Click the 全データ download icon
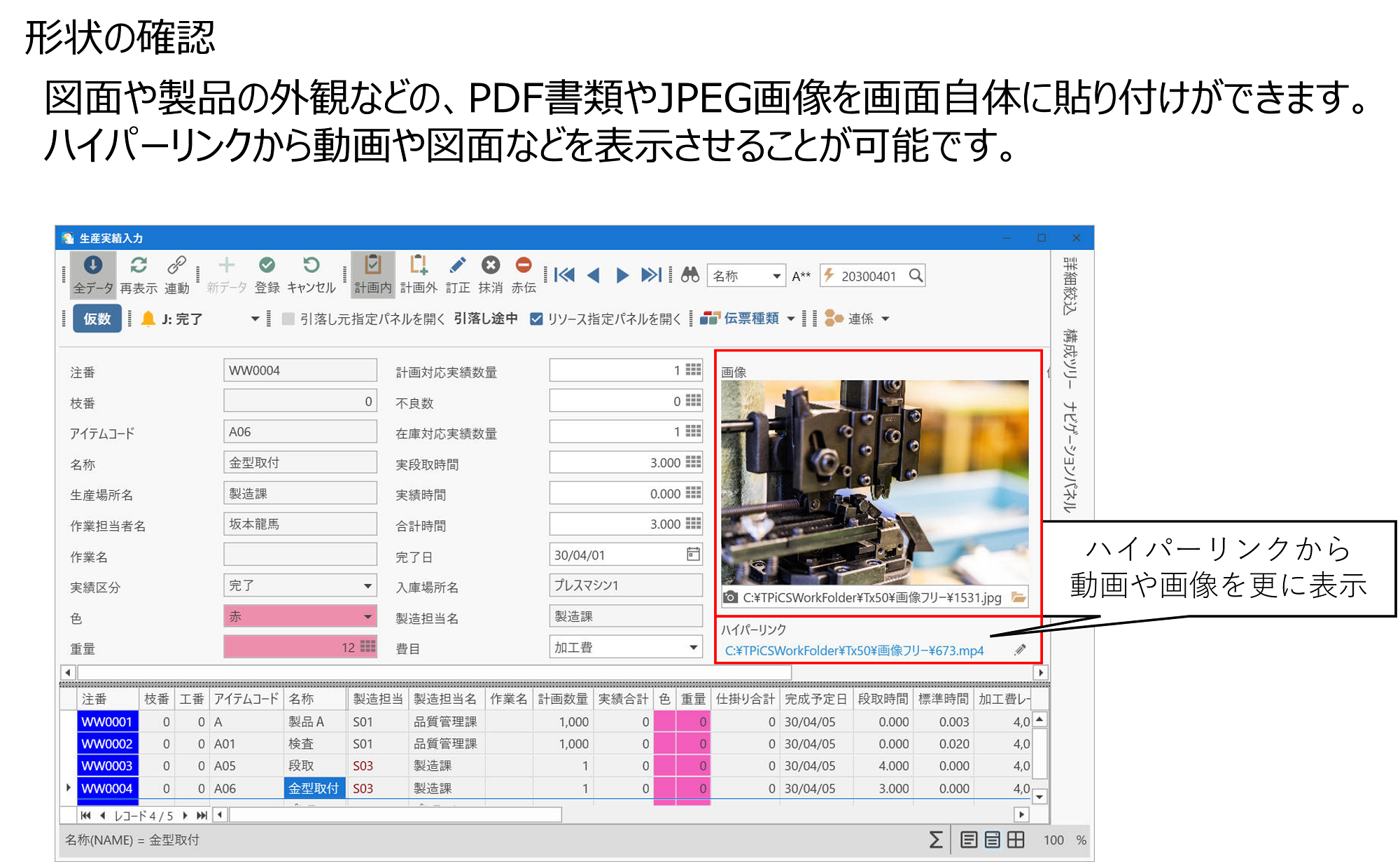This screenshot has height=862, width=1400. (93, 265)
